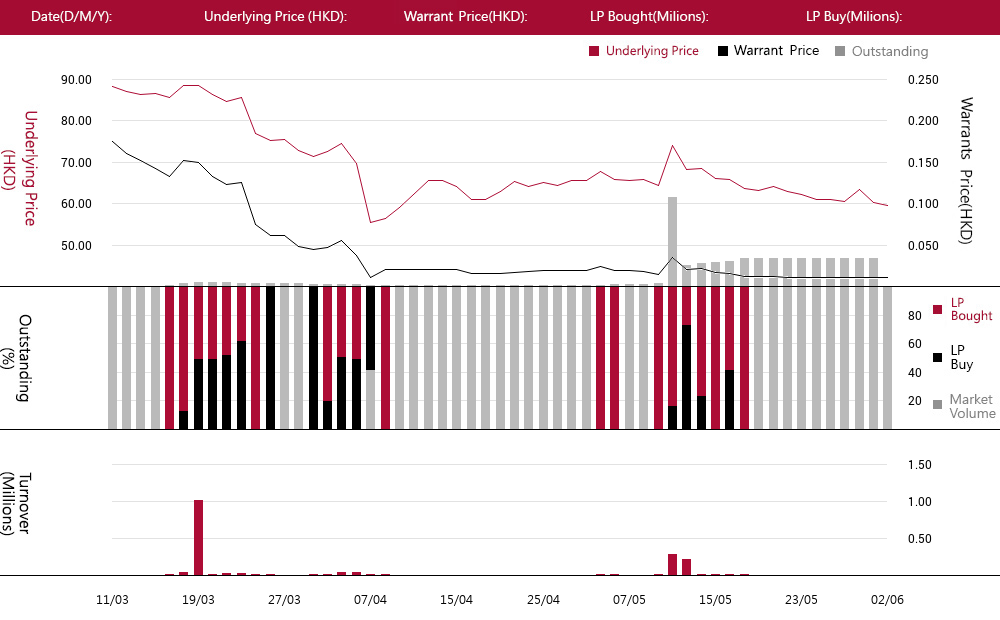
Task: Toggle the LP Buy legend label
Action: (962, 357)
